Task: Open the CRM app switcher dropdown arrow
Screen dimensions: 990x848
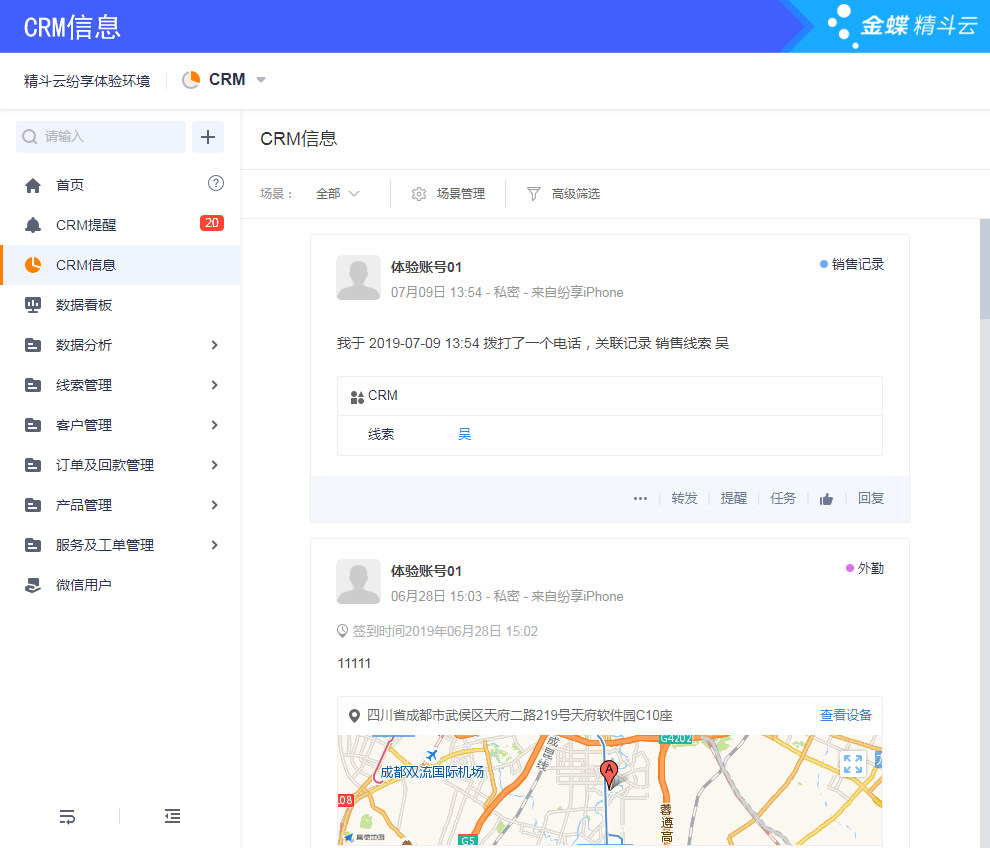Action: coord(261,80)
